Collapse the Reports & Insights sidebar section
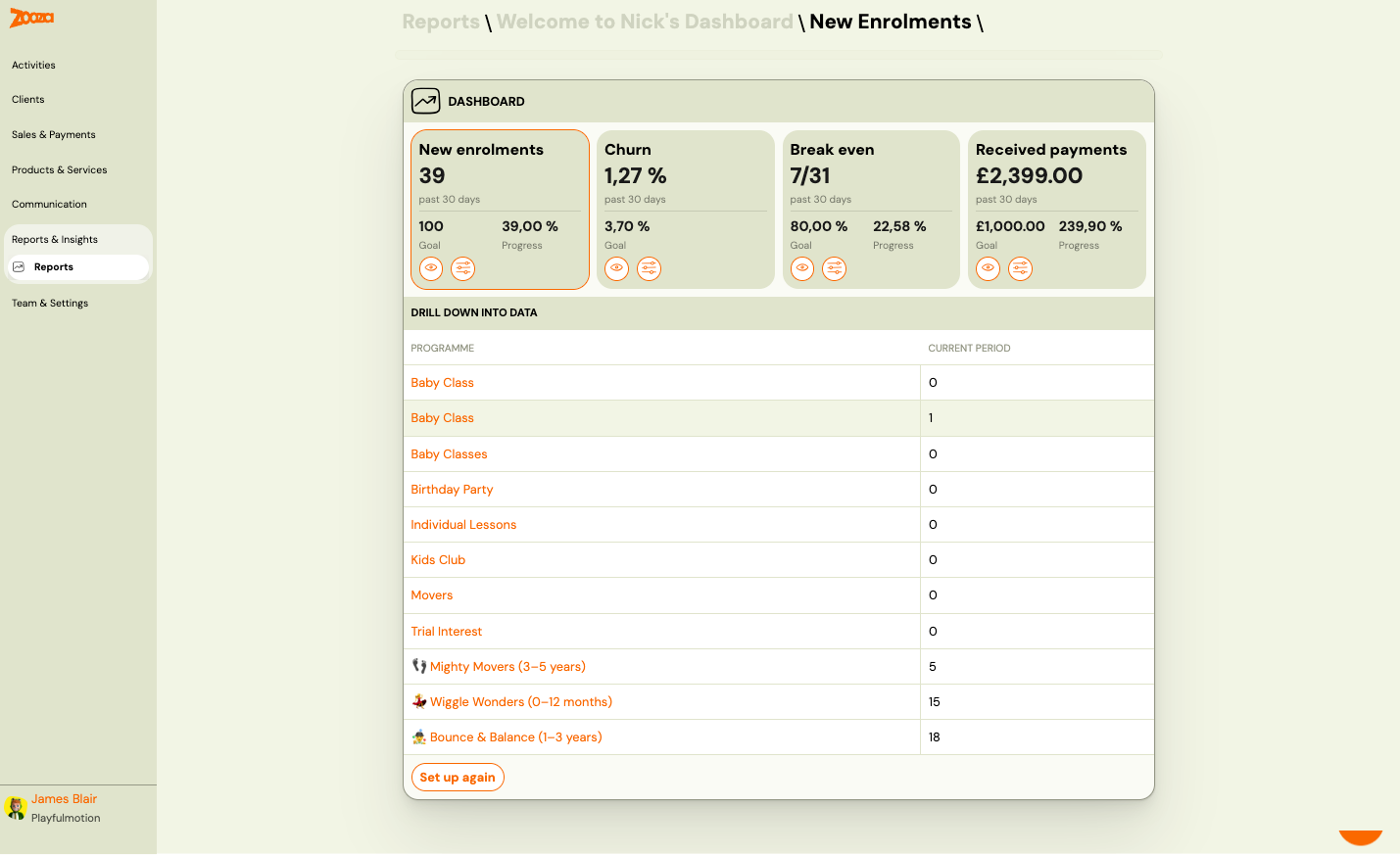 (x=55, y=239)
